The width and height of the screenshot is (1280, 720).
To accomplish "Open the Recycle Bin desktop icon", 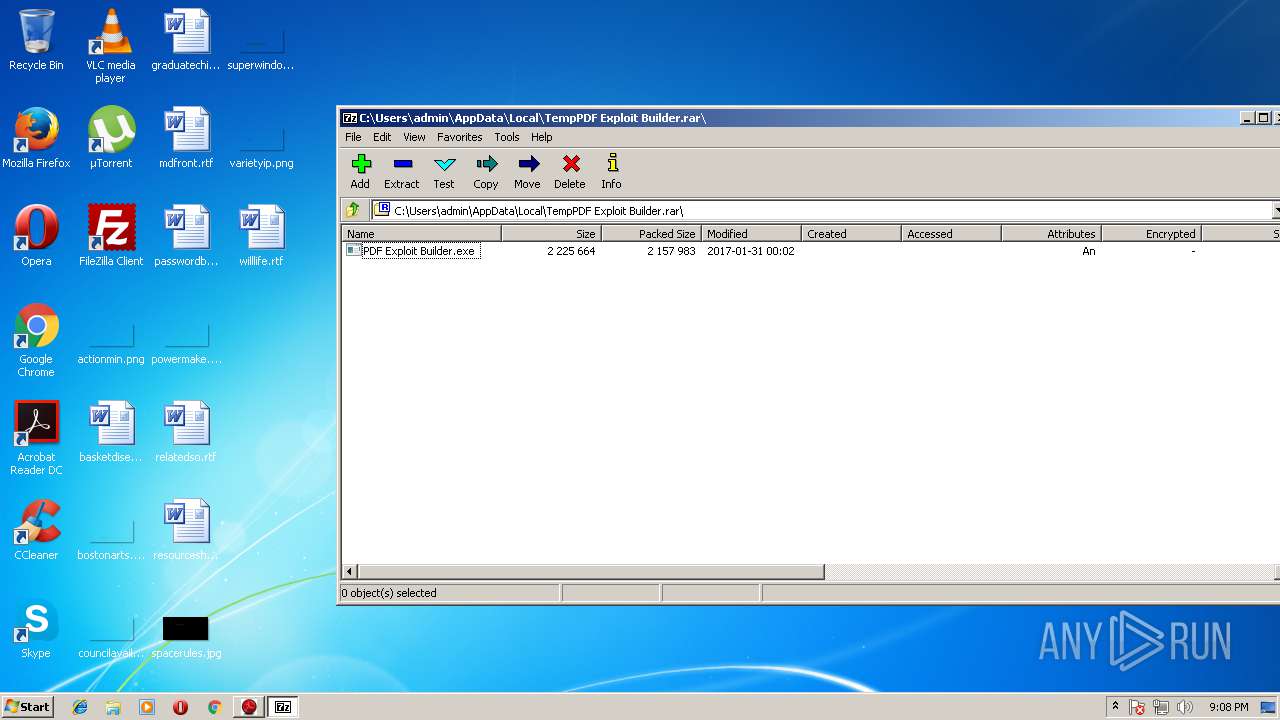I will 36,40.
